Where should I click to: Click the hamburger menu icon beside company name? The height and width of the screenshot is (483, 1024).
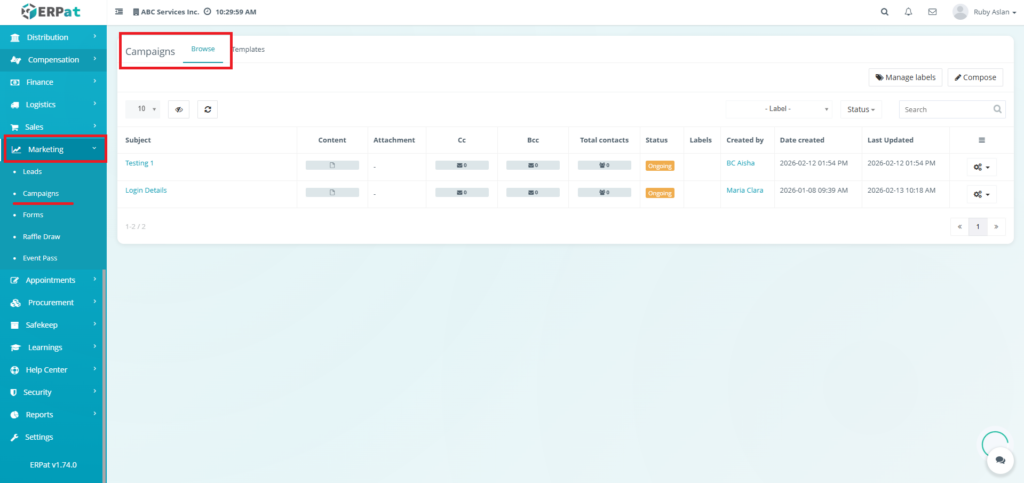pyautogui.click(x=120, y=12)
